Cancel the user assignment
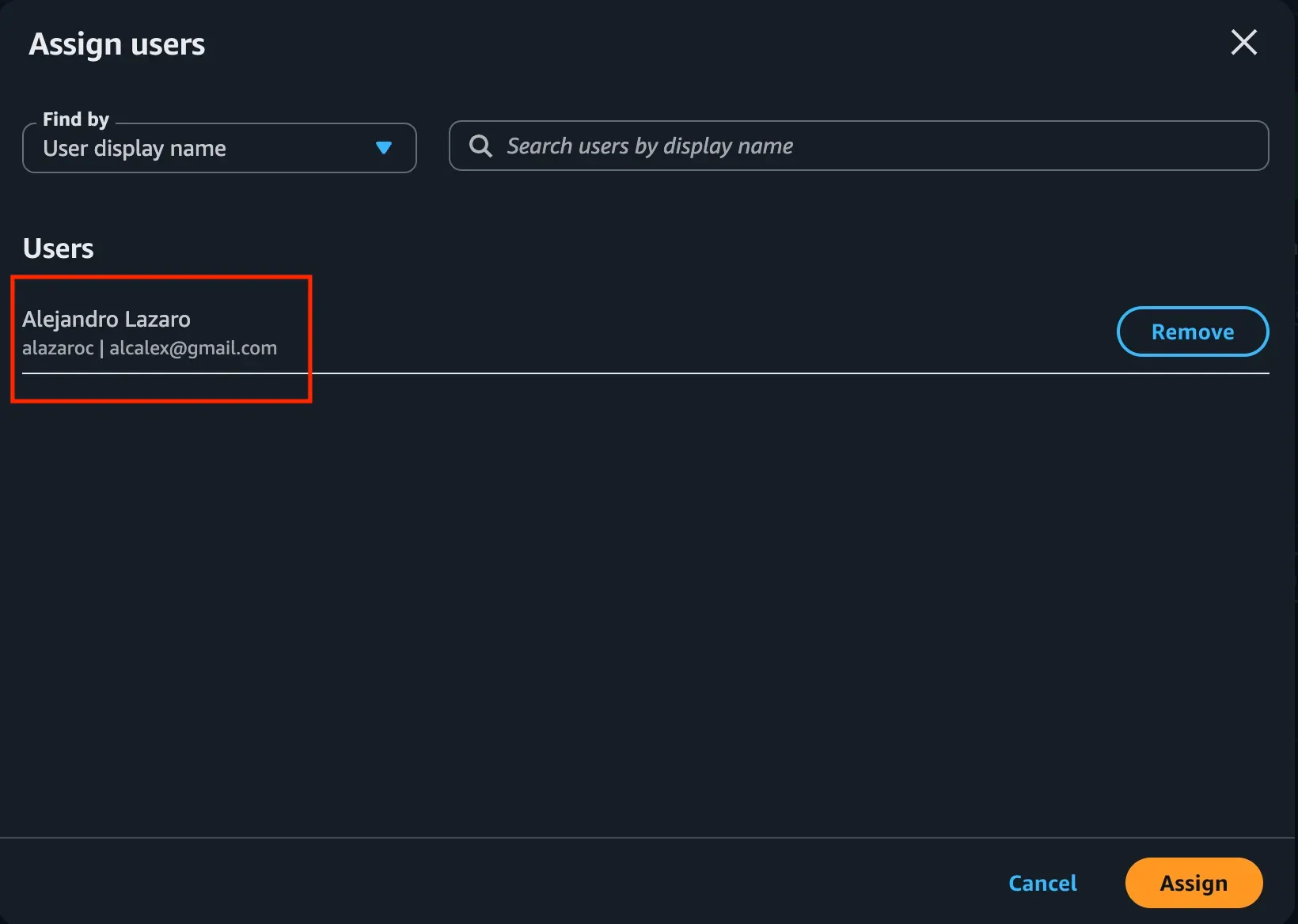Viewport: 1298px width, 924px height. 1042,883
